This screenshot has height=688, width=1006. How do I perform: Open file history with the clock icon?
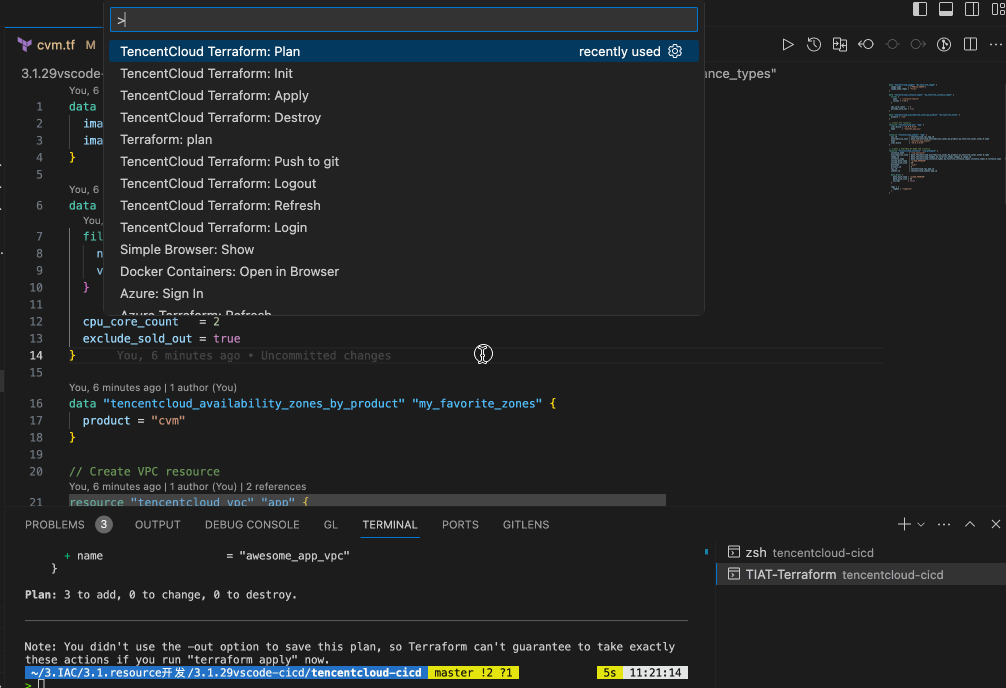(x=814, y=44)
